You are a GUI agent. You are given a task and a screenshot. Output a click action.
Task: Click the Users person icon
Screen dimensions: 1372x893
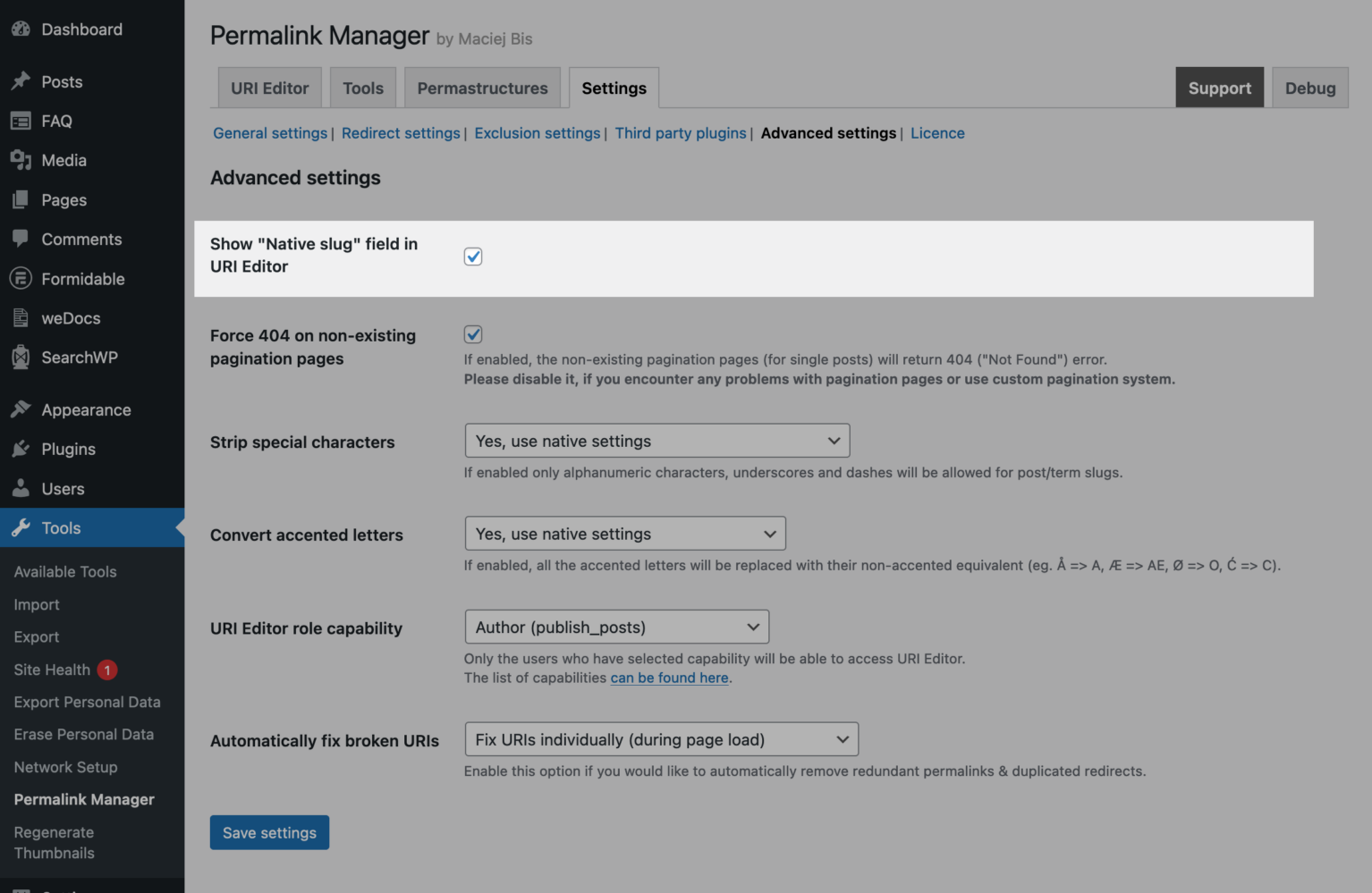tap(21, 488)
